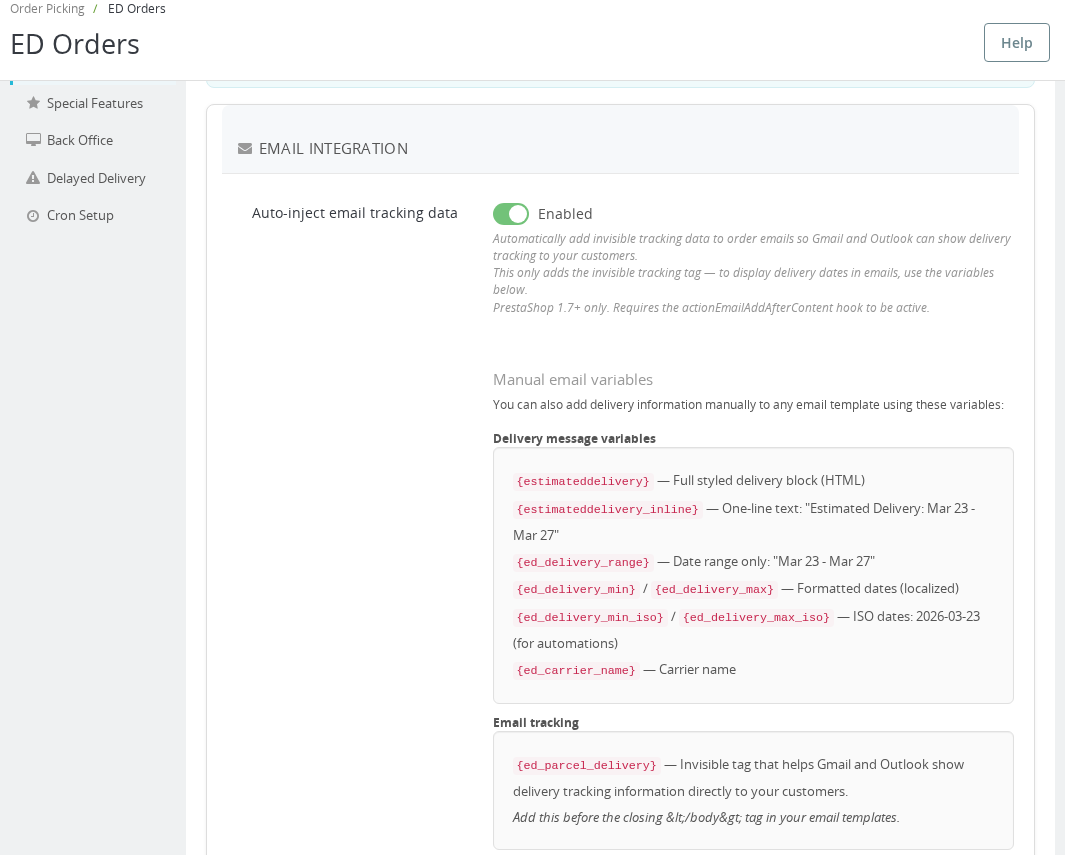The width and height of the screenshot is (1065, 855).
Task: Click the EMAIL INTEGRATION section heading
Action: pos(333,149)
